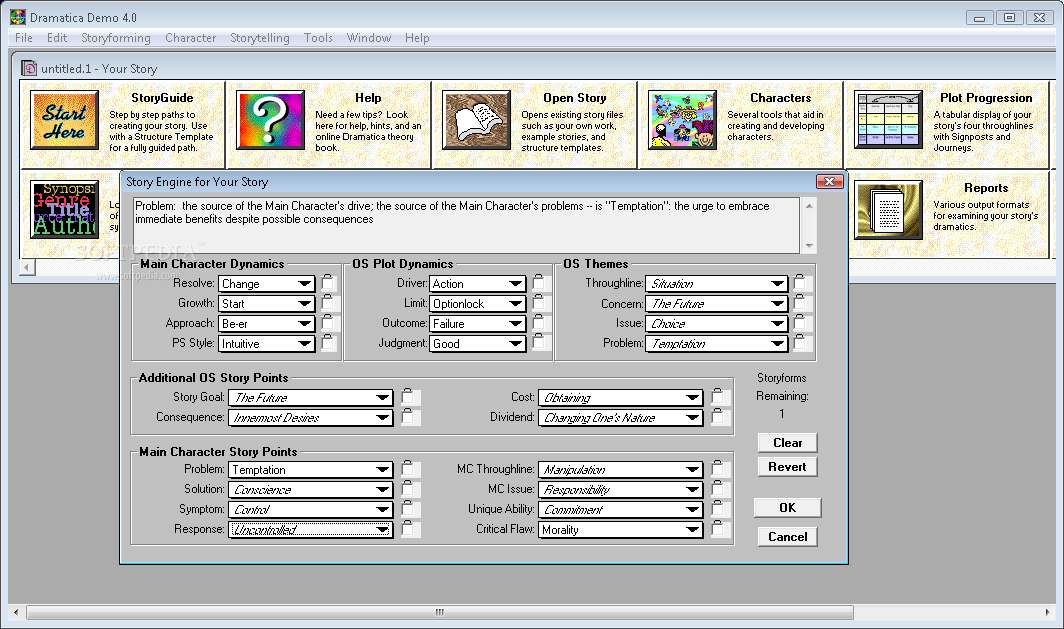Open the Growth dropdown showing Start
Viewport: 1064px width, 629px height.
point(267,303)
